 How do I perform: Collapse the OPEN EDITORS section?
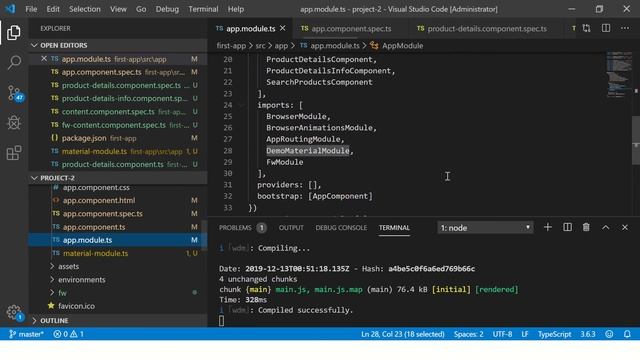118,45
